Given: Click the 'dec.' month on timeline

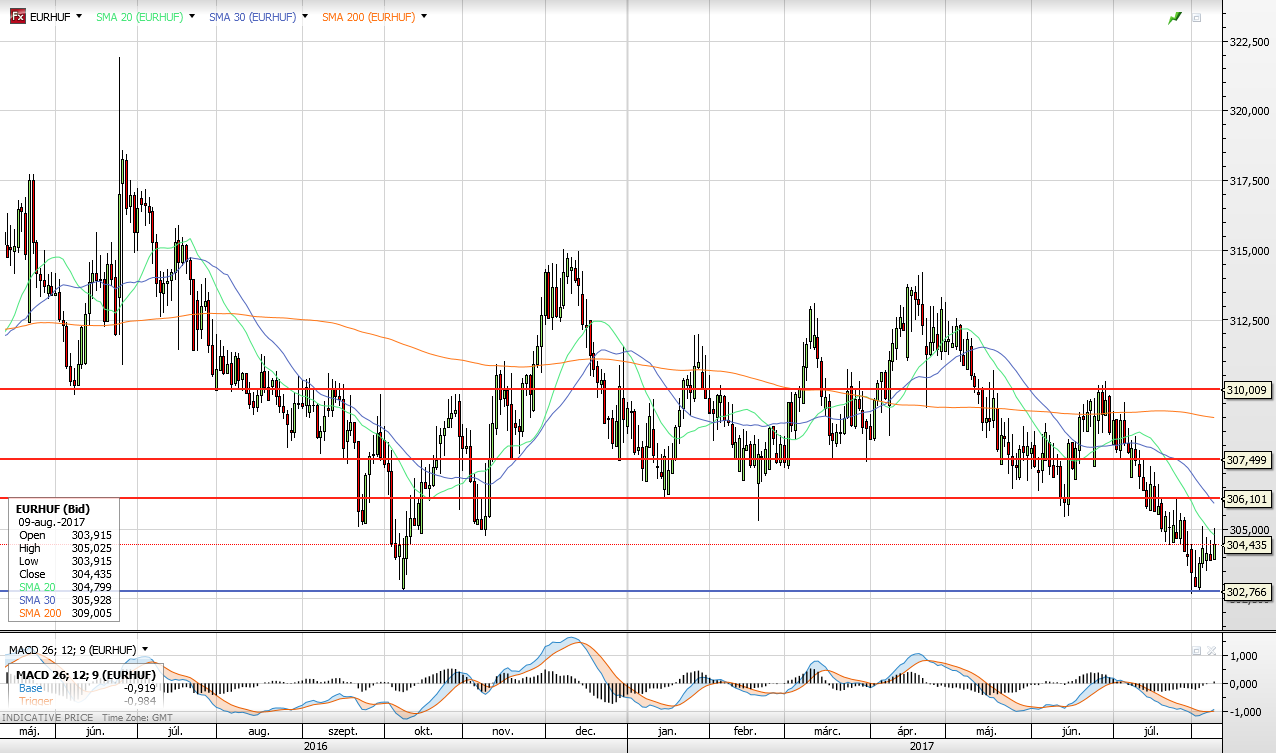Looking at the screenshot, I should coord(585,732).
